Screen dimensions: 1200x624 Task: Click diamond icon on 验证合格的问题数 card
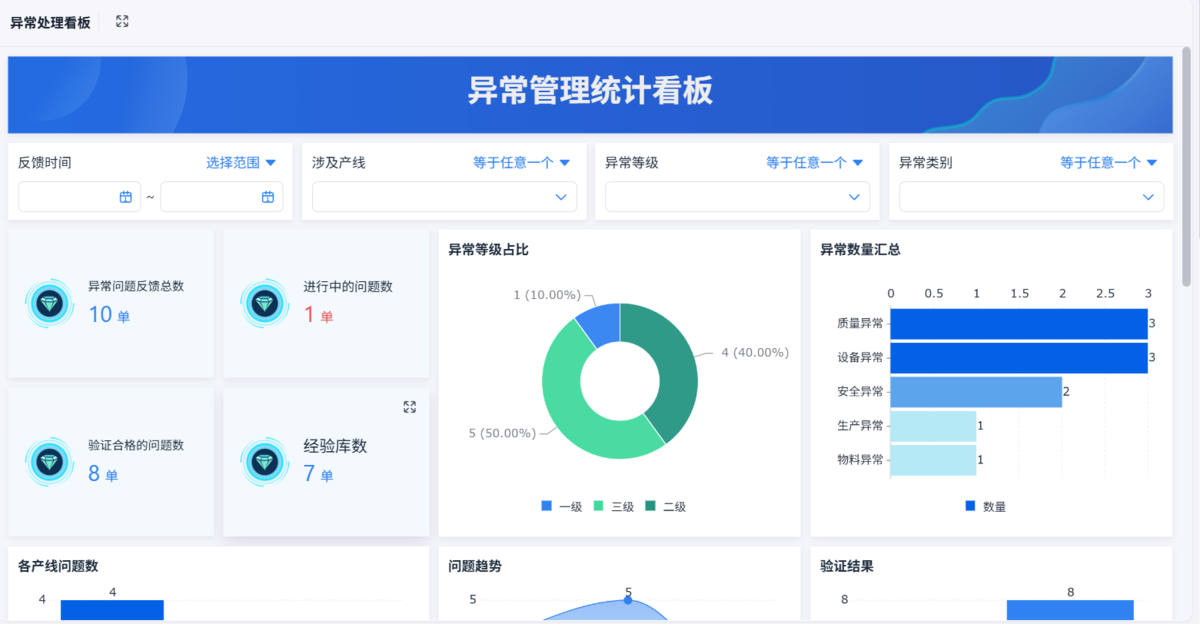tap(49, 460)
